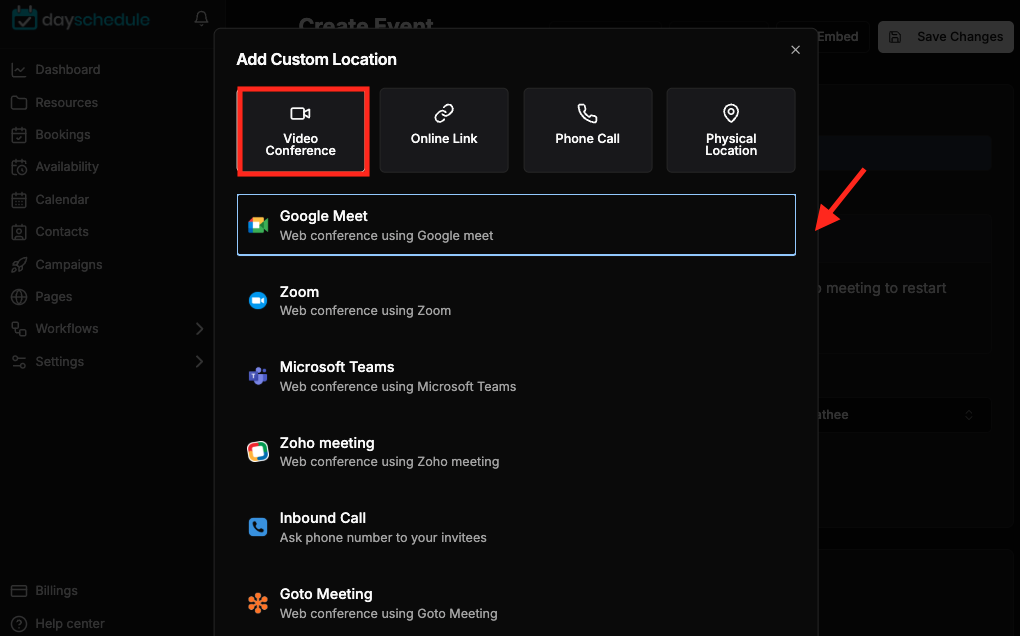This screenshot has width=1020, height=636.
Task: Select the Phone Call tab
Action: [x=587, y=130]
